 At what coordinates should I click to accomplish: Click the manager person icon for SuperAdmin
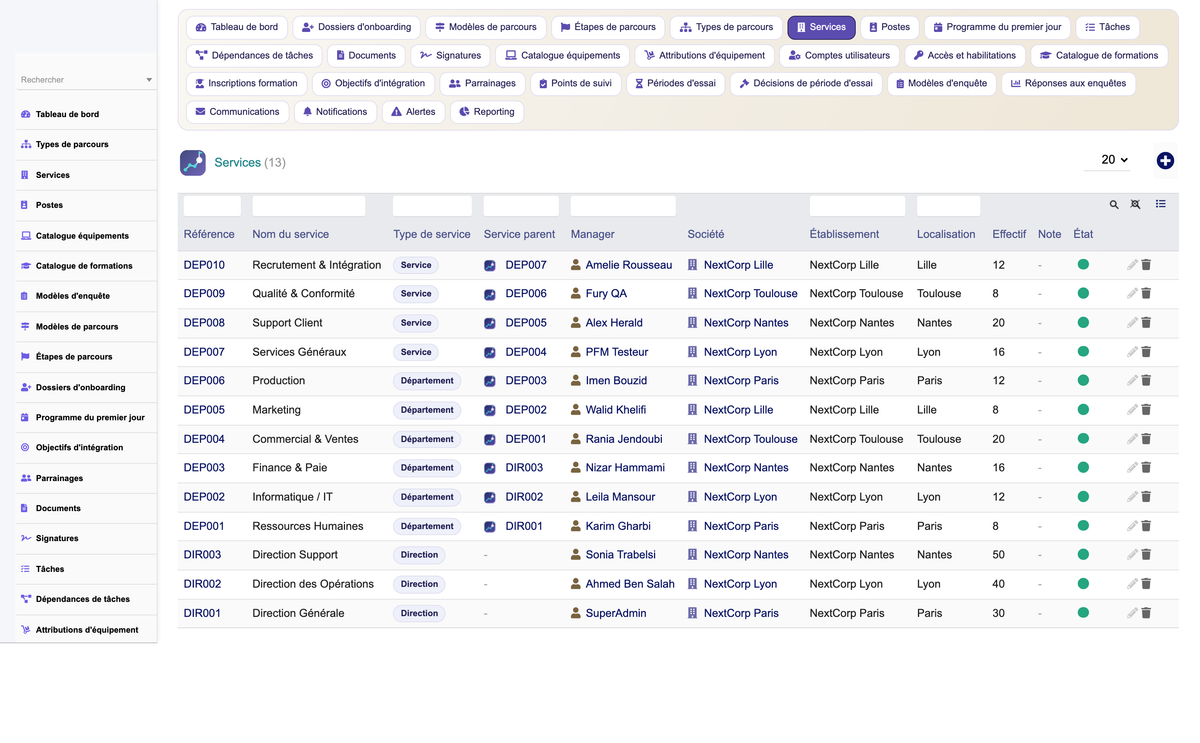coord(576,613)
